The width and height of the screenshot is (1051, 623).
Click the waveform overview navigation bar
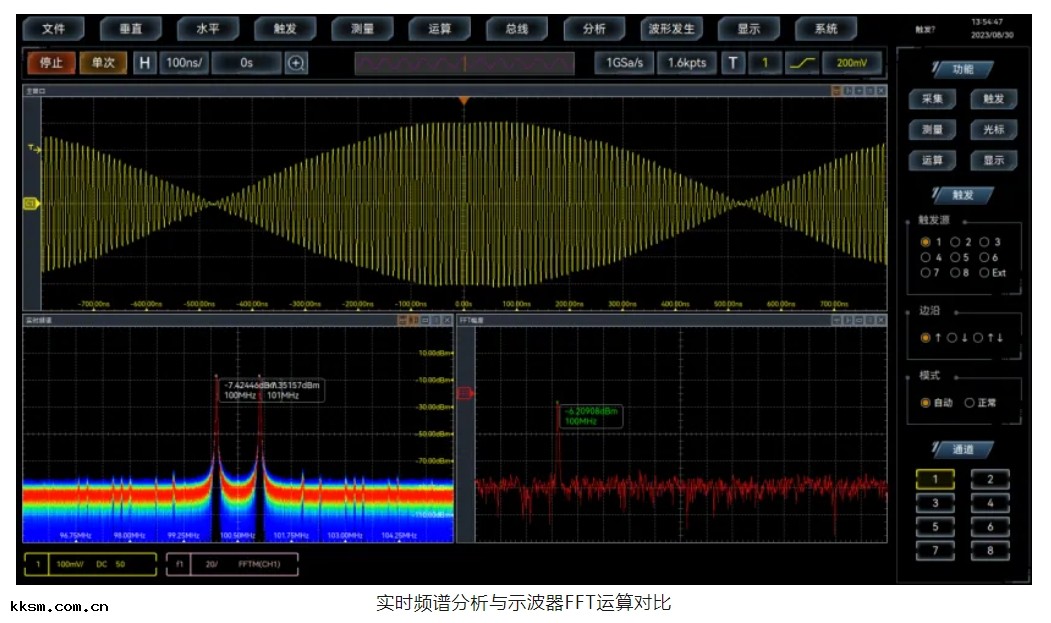[464, 63]
